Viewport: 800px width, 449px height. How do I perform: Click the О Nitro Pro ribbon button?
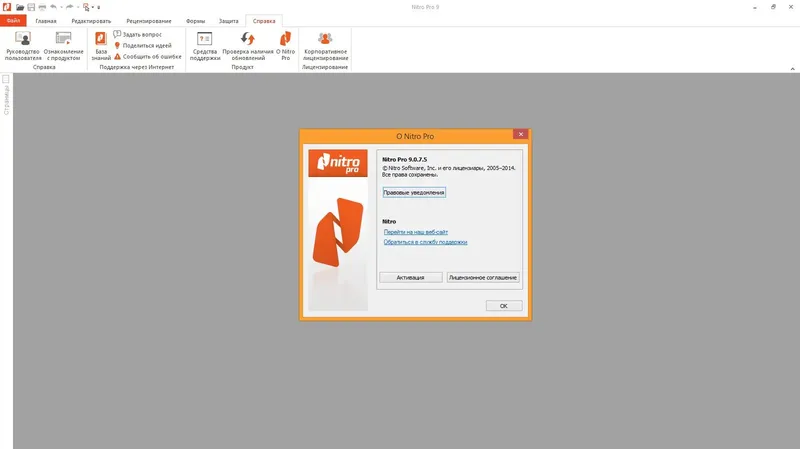[x=285, y=45]
